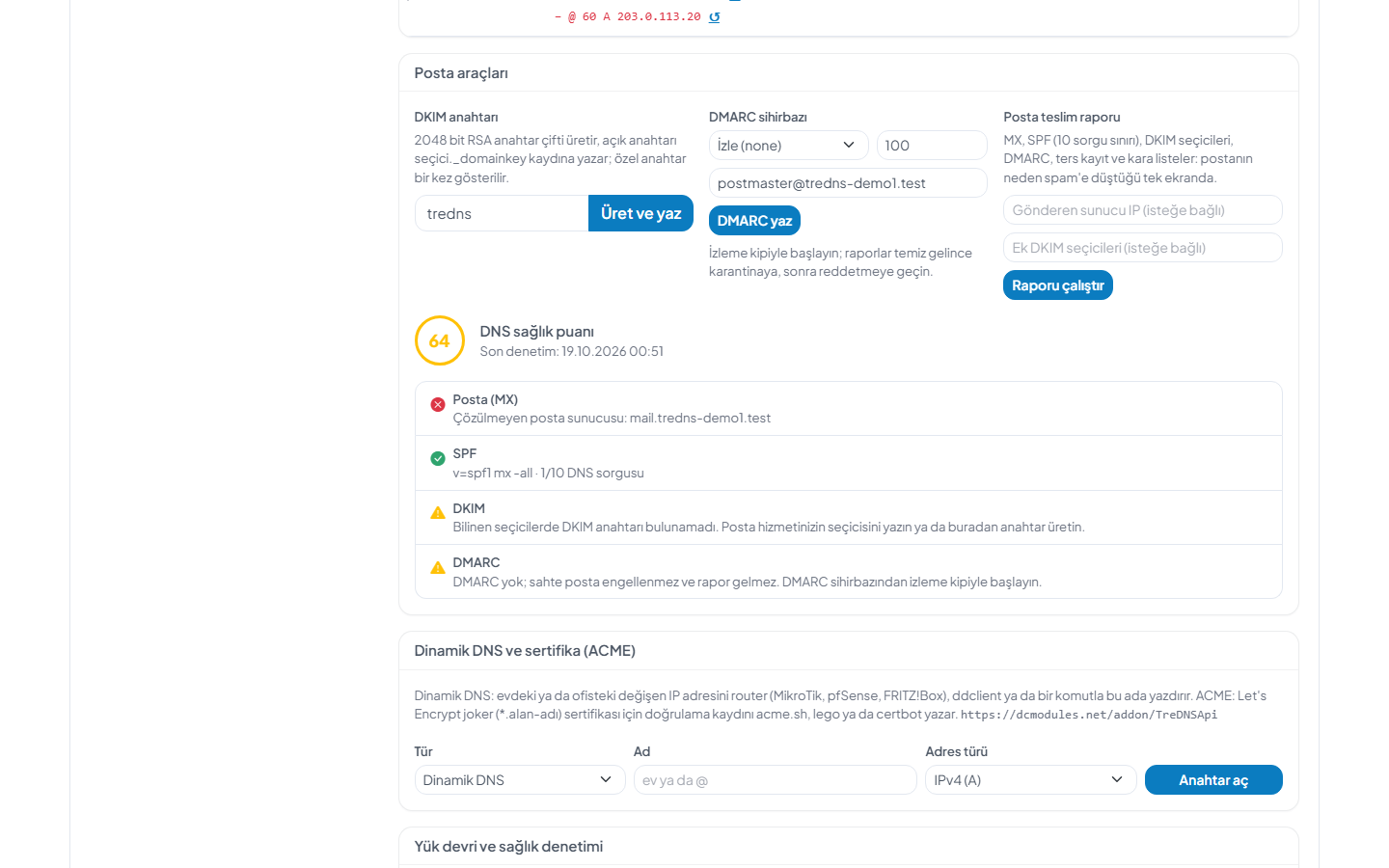Click the DNS sağlık puanı heading
The height and width of the screenshot is (868, 1389).
[536, 332]
